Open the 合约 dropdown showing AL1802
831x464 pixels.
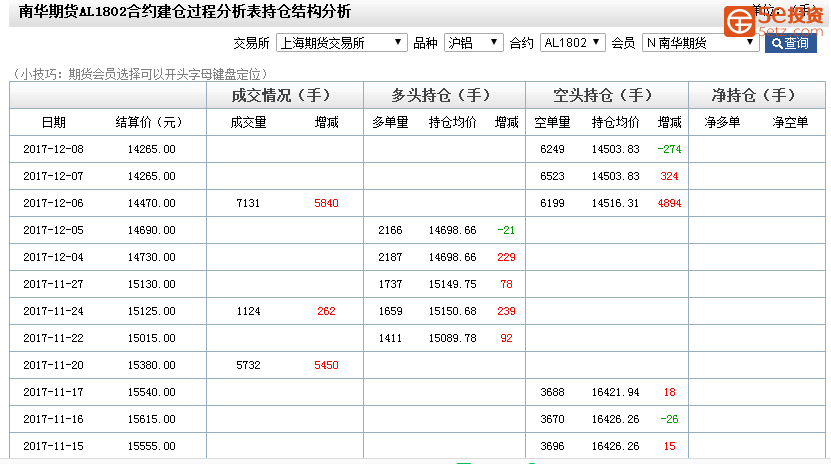572,43
